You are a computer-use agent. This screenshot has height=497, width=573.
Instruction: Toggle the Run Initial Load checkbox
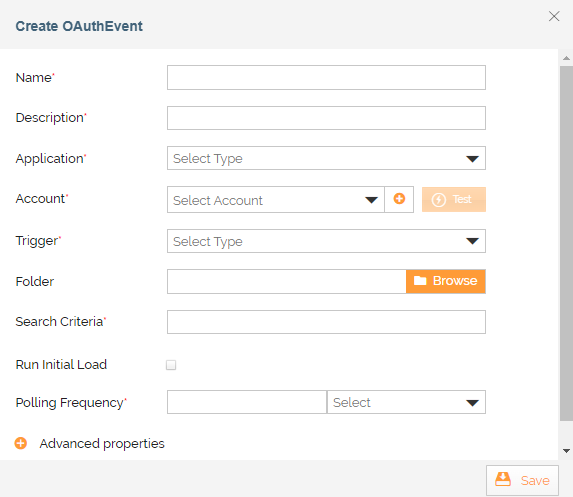[171, 365]
